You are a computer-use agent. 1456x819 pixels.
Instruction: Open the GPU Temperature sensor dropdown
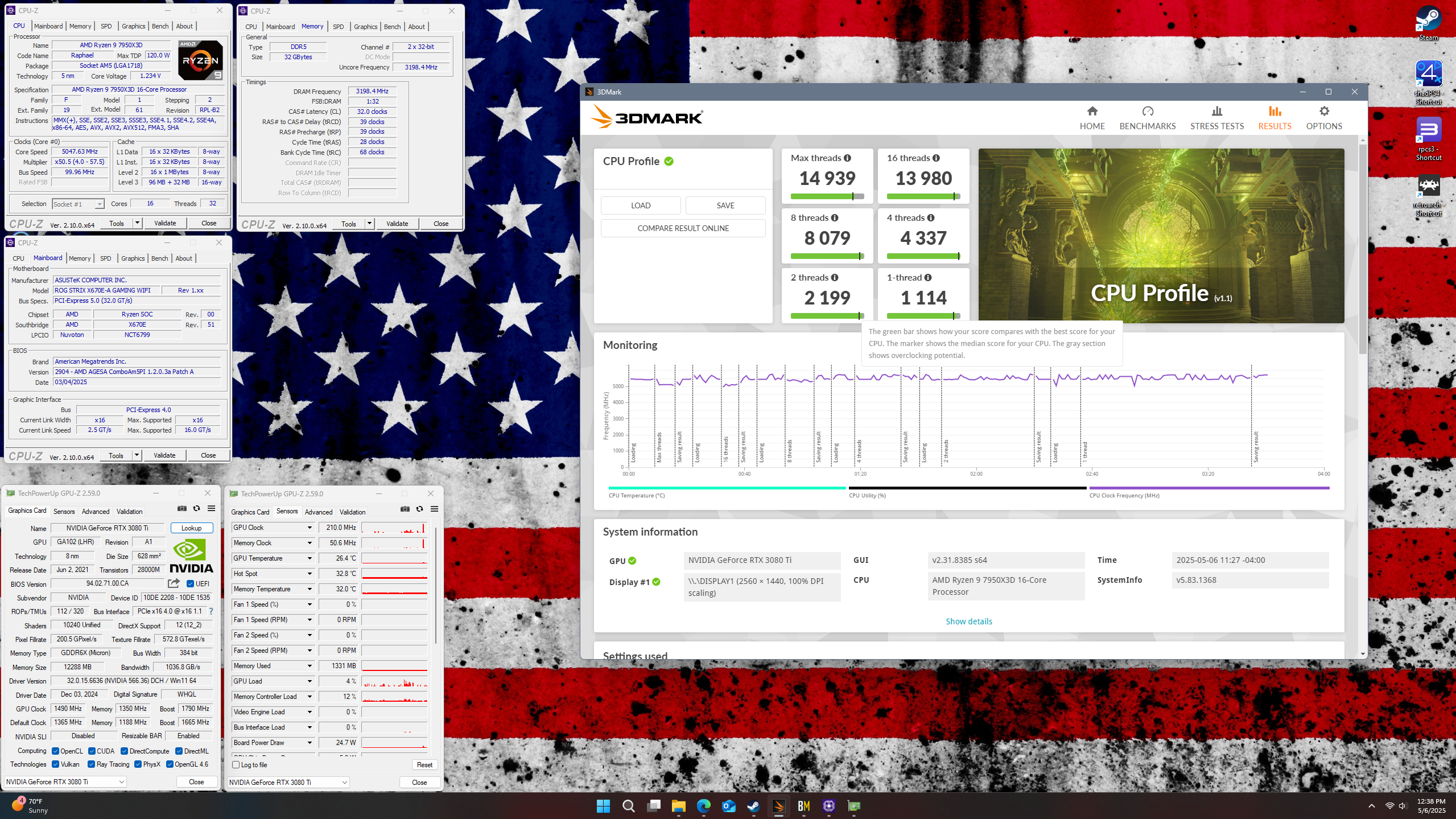(x=310, y=558)
